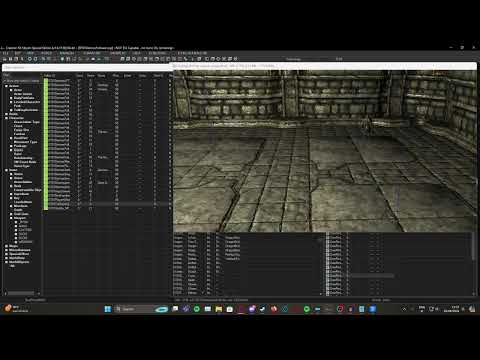Select Actor Action in the object tree
480x360 pixels.
click(x=23, y=94)
